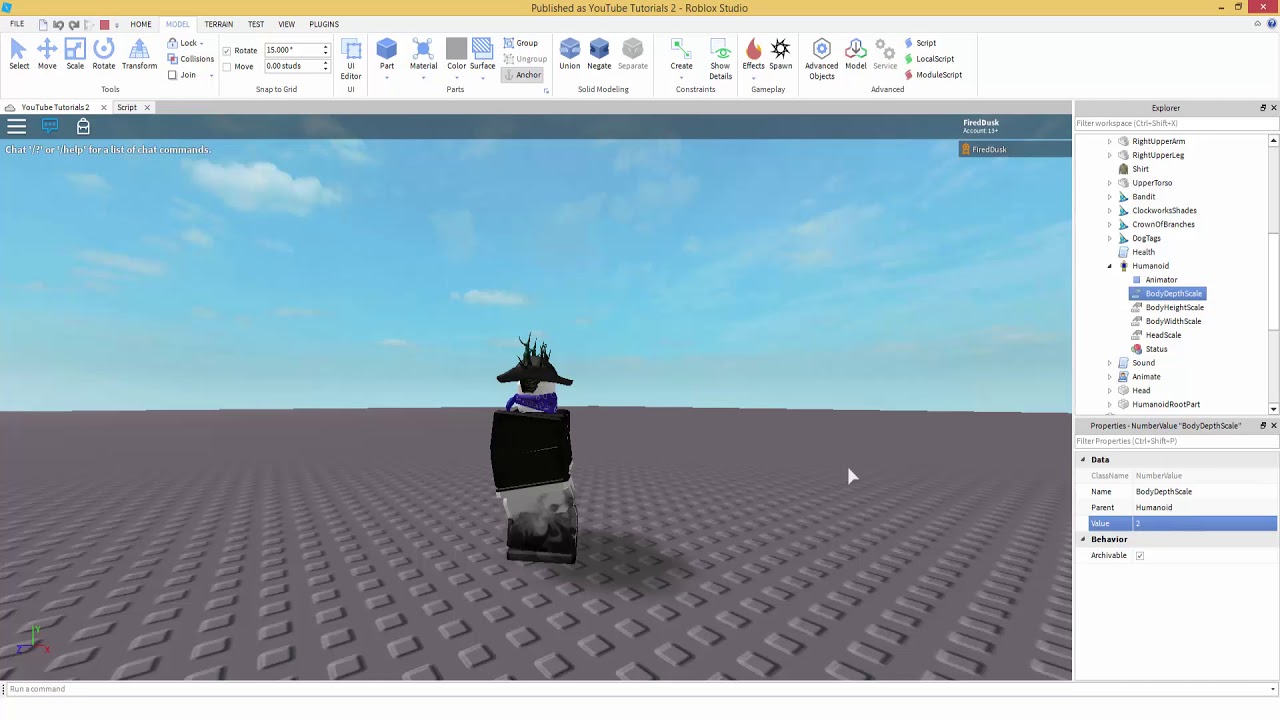This screenshot has height=720, width=1280.
Task: Switch to the HOME ribbon tab
Action: click(x=141, y=24)
